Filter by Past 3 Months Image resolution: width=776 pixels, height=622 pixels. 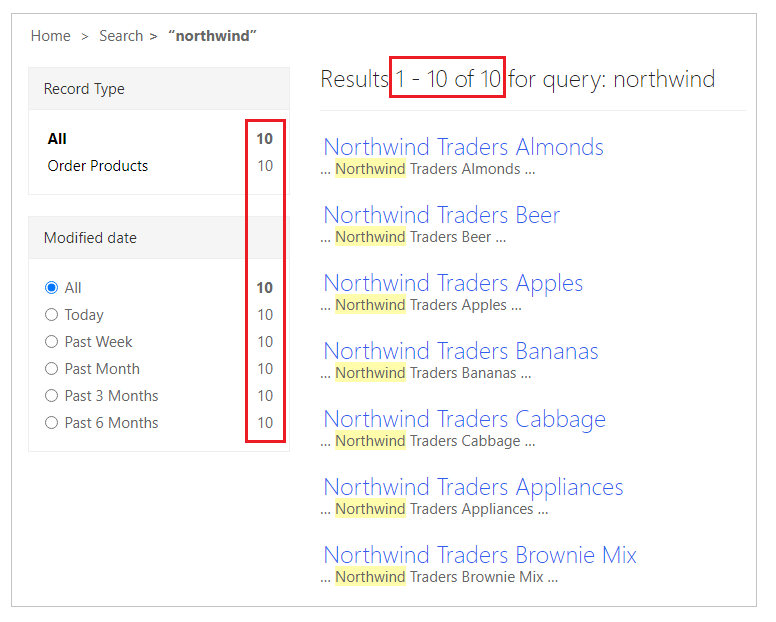click(52, 396)
